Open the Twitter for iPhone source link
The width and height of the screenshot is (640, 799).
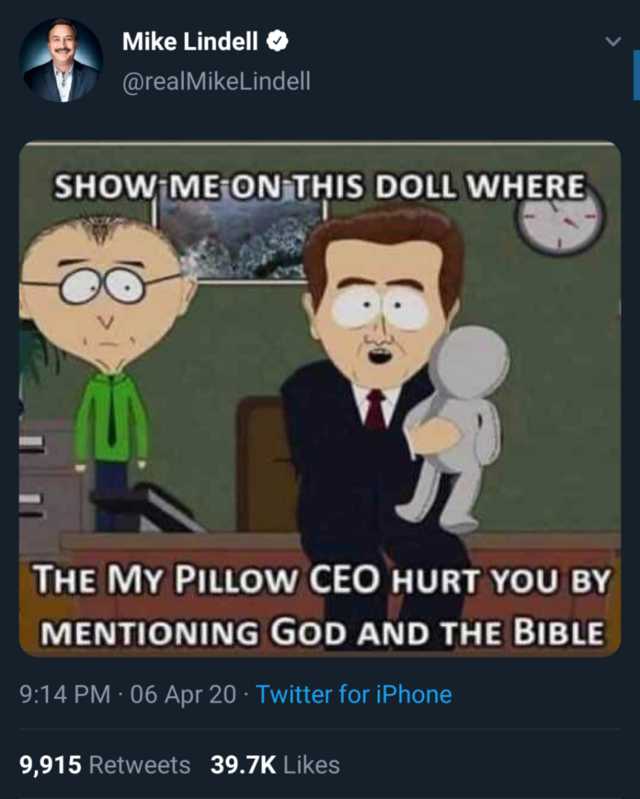(x=354, y=694)
